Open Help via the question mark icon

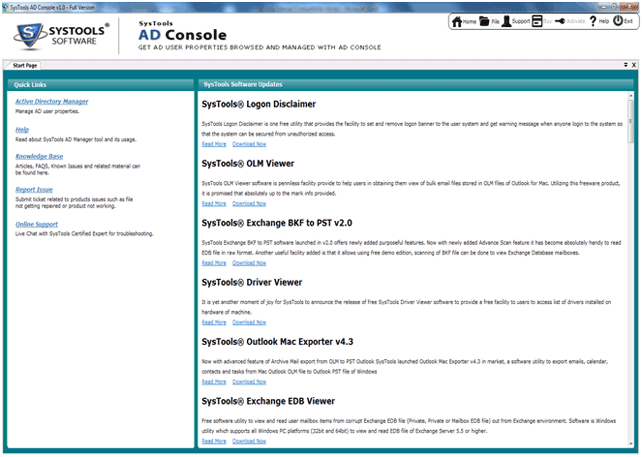point(593,21)
